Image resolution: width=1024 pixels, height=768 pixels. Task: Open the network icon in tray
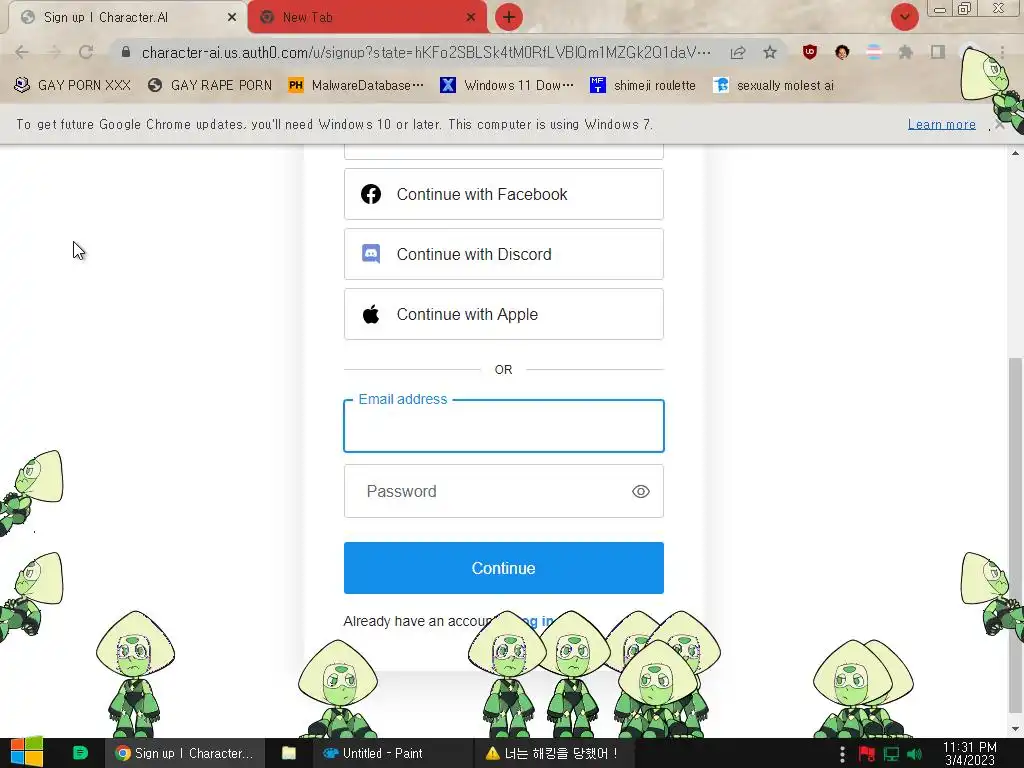click(891, 754)
